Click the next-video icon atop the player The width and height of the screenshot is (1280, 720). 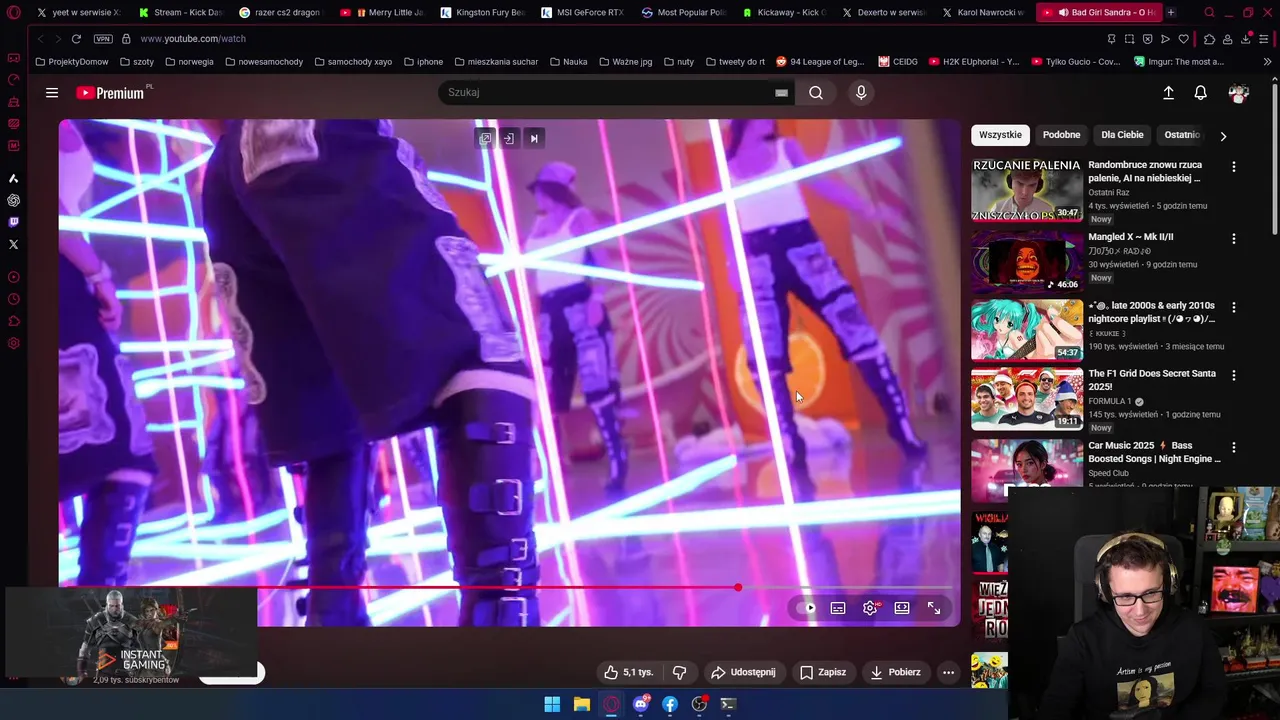pyautogui.click(x=534, y=139)
